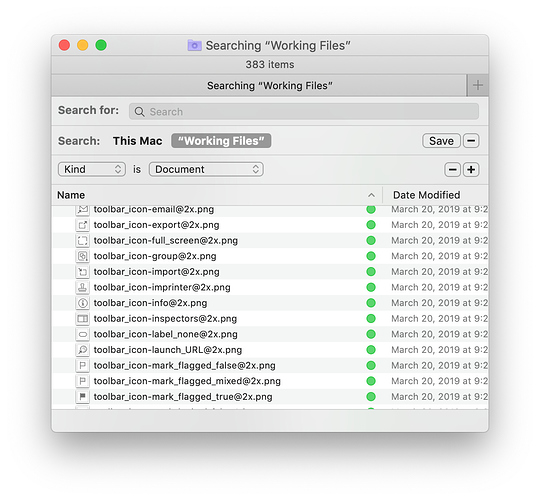Click the folder icon in the window title
The width and height of the screenshot is (540, 500).
pos(194,45)
